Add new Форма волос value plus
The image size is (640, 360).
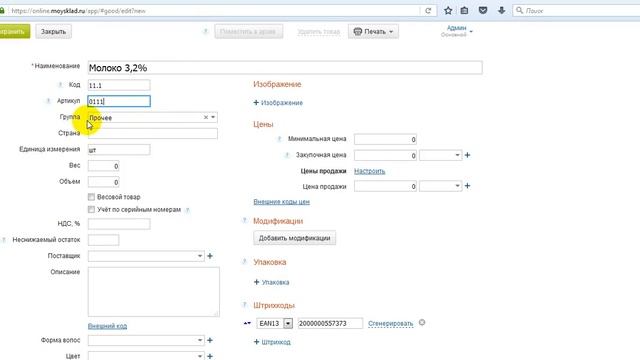pyautogui.click(x=210, y=340)
